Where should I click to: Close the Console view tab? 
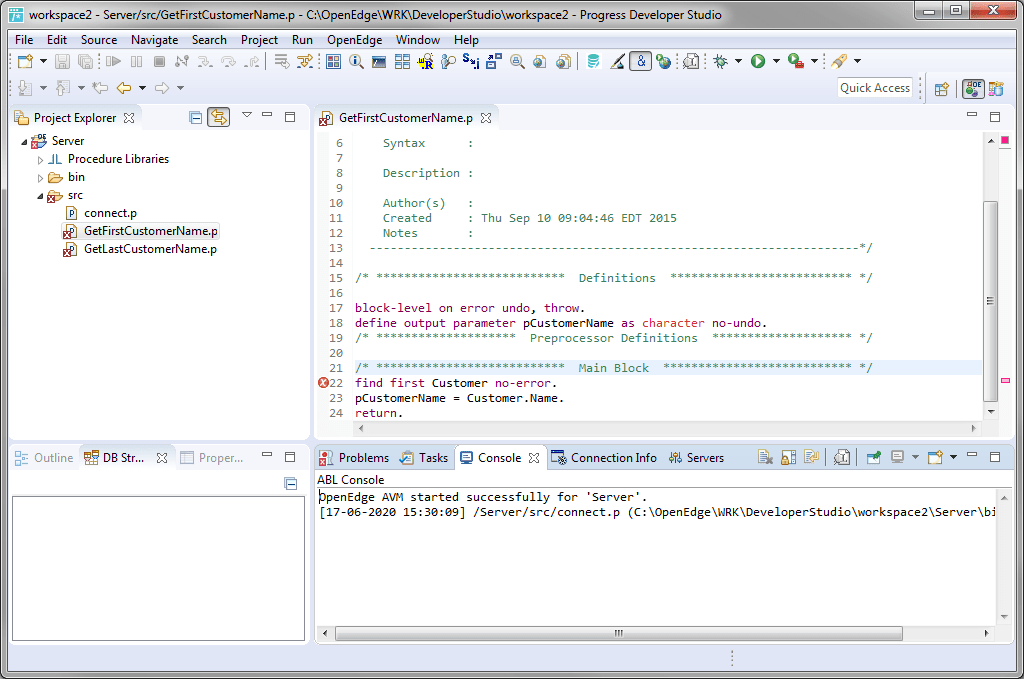[534, 458]
